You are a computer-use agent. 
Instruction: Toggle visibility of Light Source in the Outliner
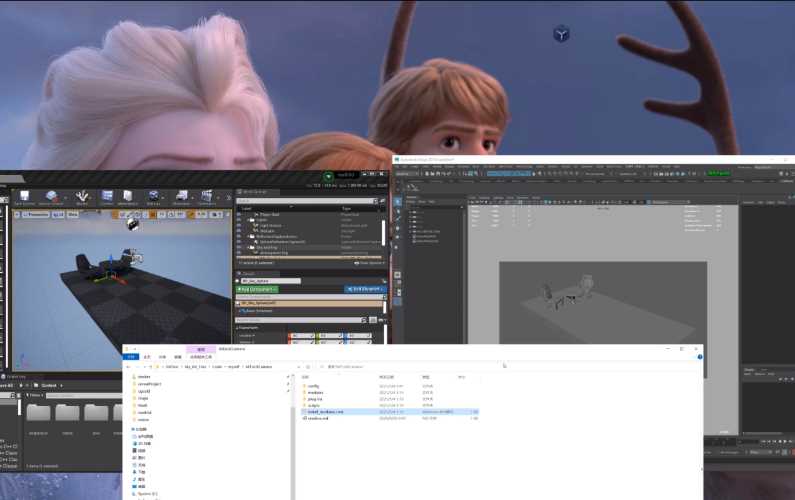click(239, 225)
